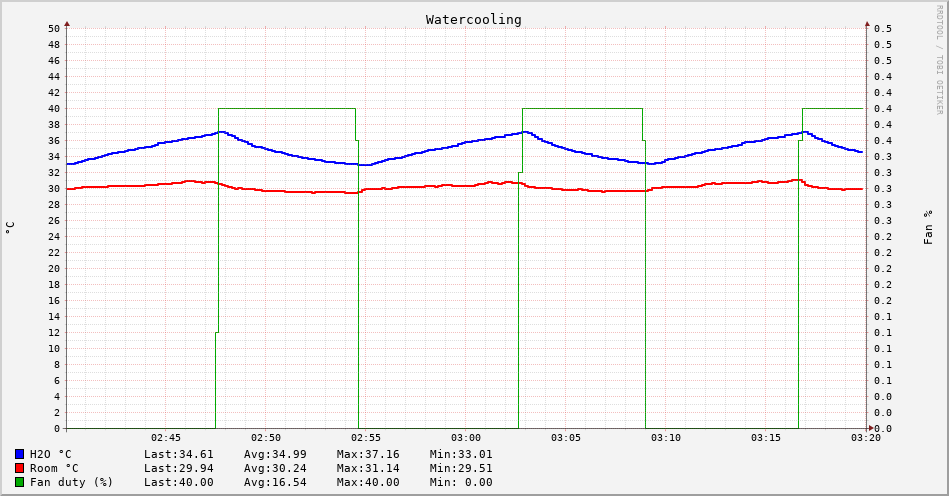Select the 'H2O °C' legend label
The image size is (949, 496).
click(50, 454)
